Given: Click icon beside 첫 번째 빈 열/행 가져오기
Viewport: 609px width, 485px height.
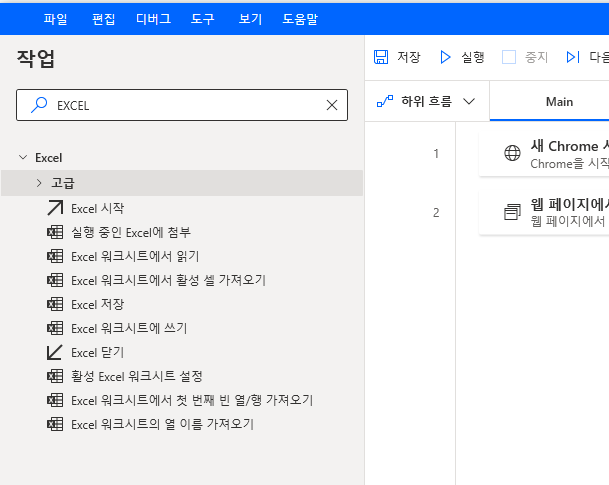Looking at the screenshot, I should coord(55,400).
